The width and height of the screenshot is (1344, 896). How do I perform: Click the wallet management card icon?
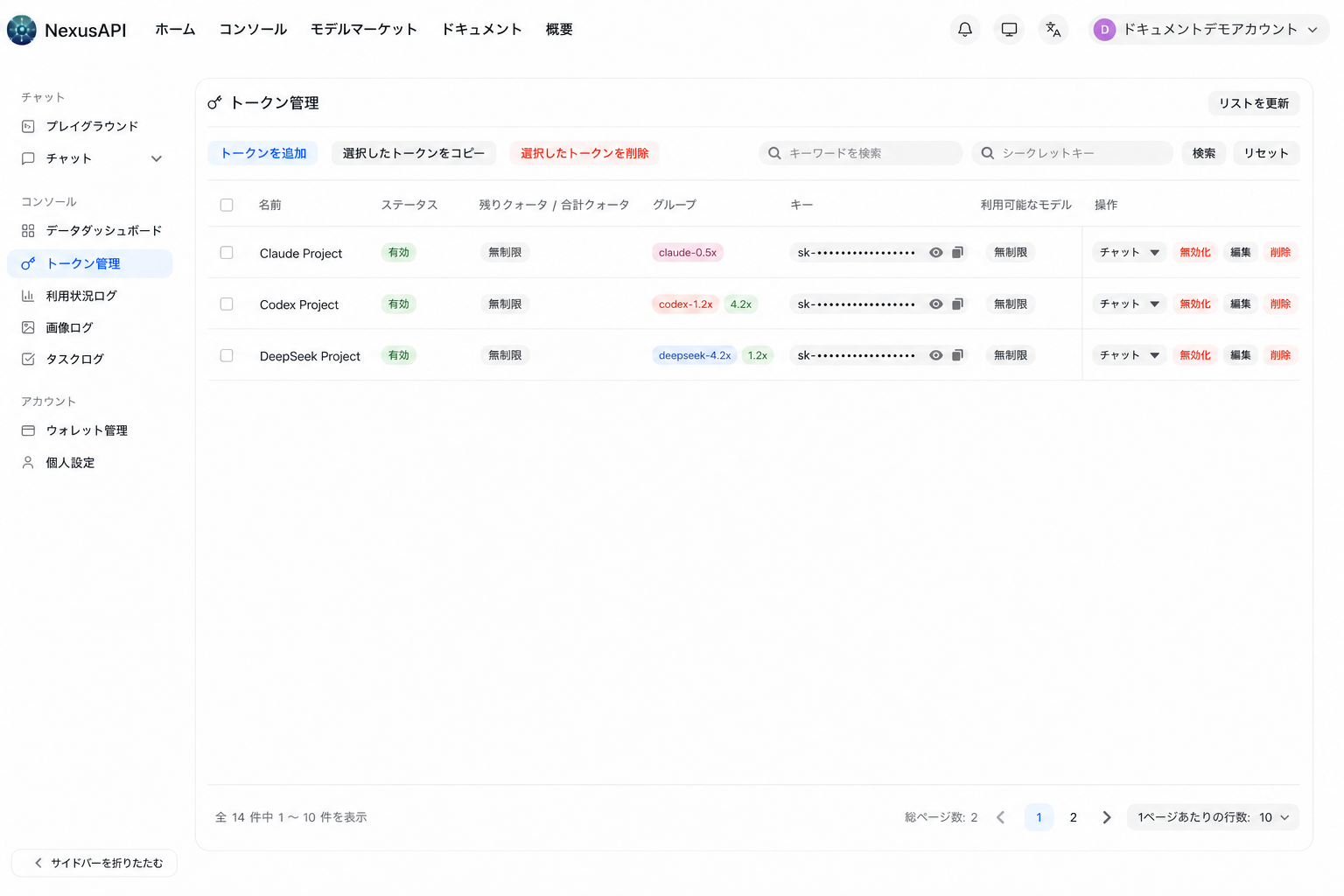click(x=28, y=430)
